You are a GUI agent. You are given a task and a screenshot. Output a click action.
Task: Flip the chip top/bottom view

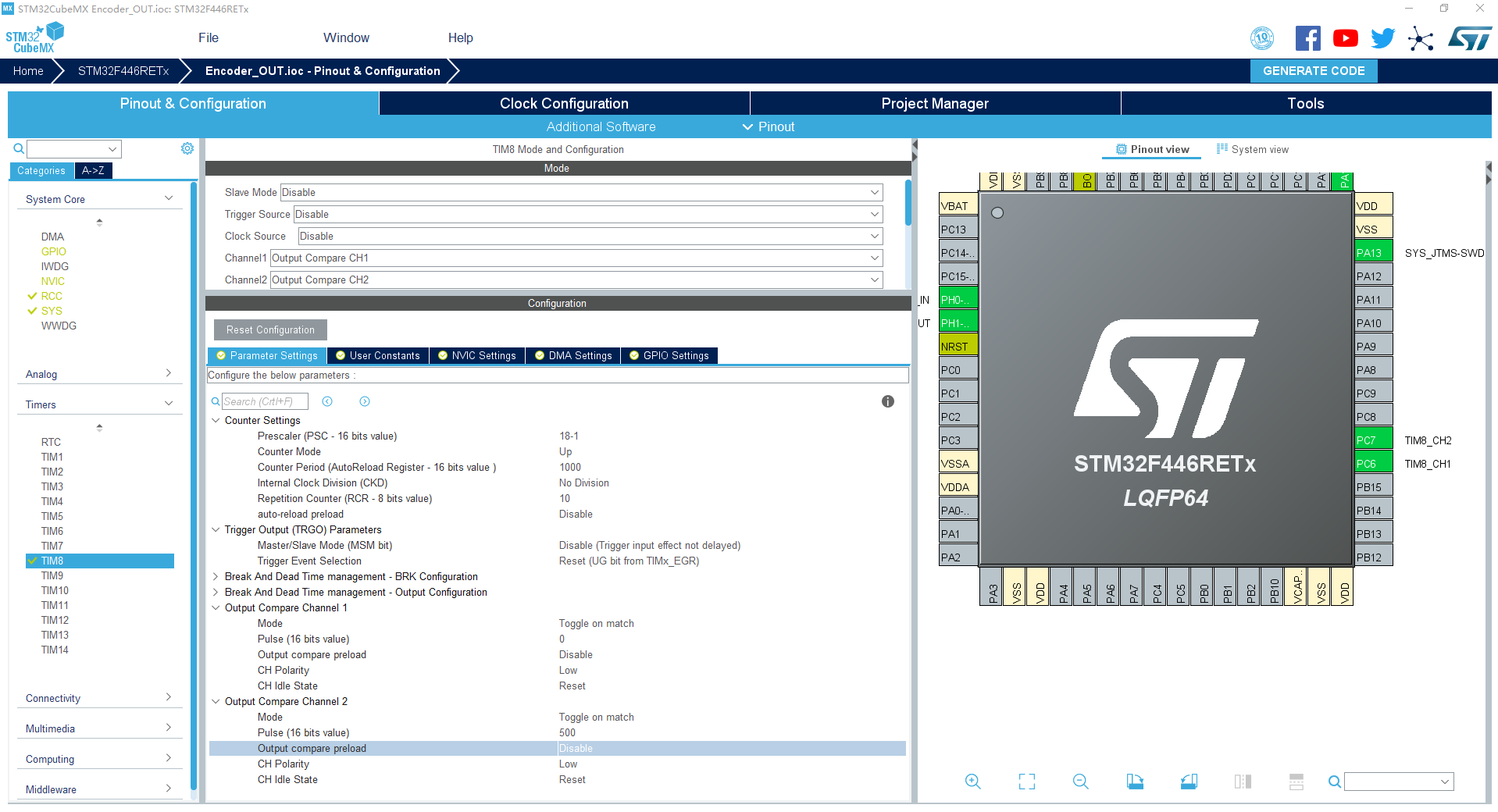click(1243, 782)
